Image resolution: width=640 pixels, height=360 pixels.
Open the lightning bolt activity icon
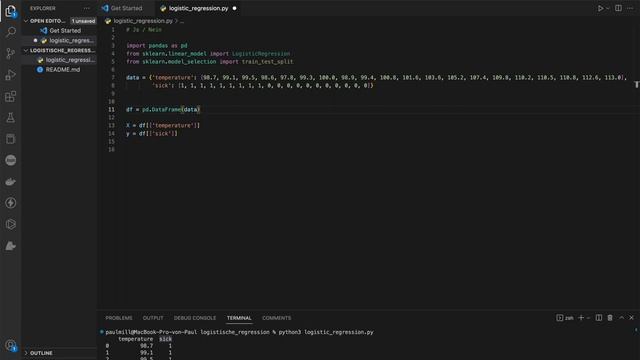11,203
